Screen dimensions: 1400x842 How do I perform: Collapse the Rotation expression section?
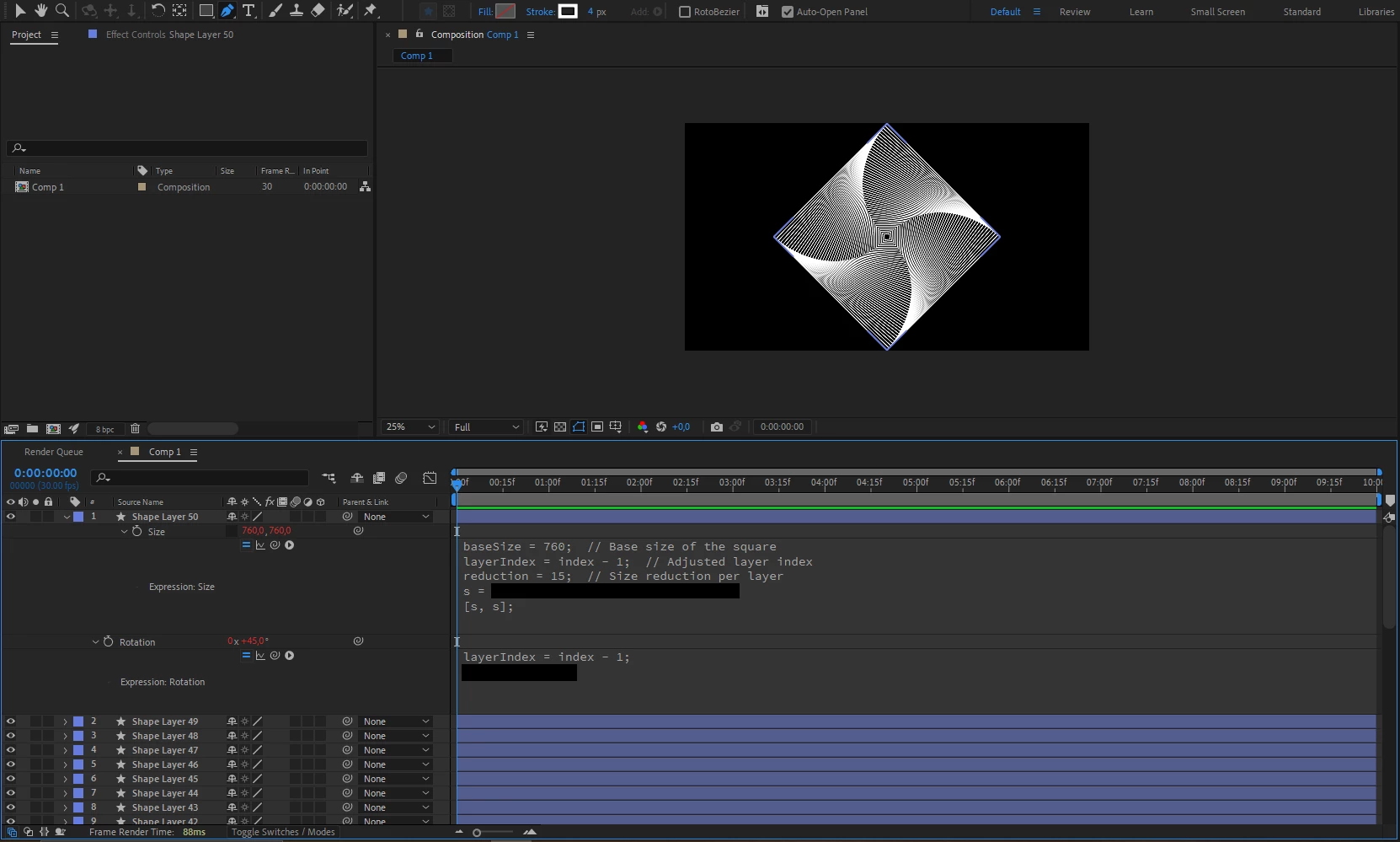(95, 642)
